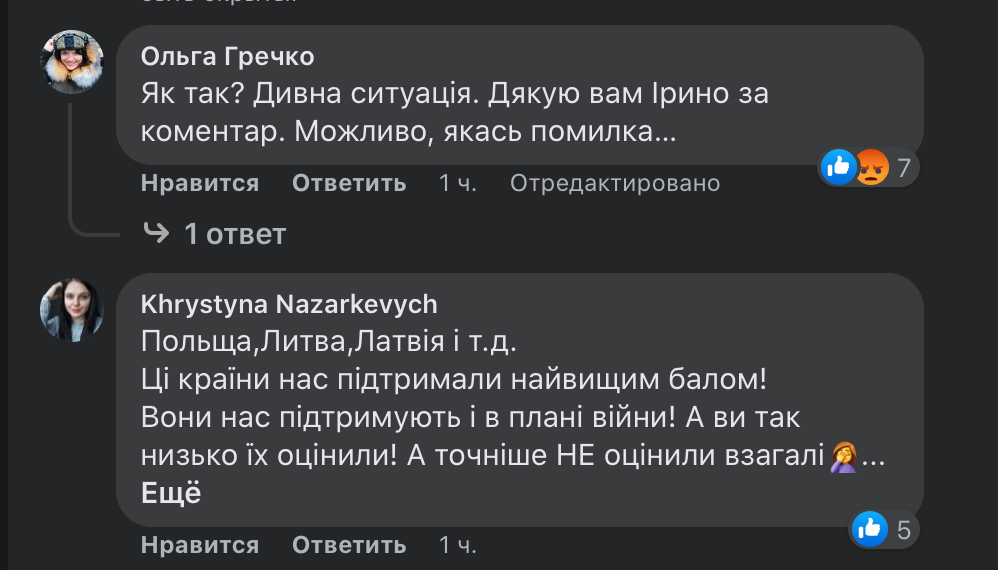This screenshot has height=570, width=998.
Task: Show who reacted: the 5 likes count
Action: coord(903,529)
